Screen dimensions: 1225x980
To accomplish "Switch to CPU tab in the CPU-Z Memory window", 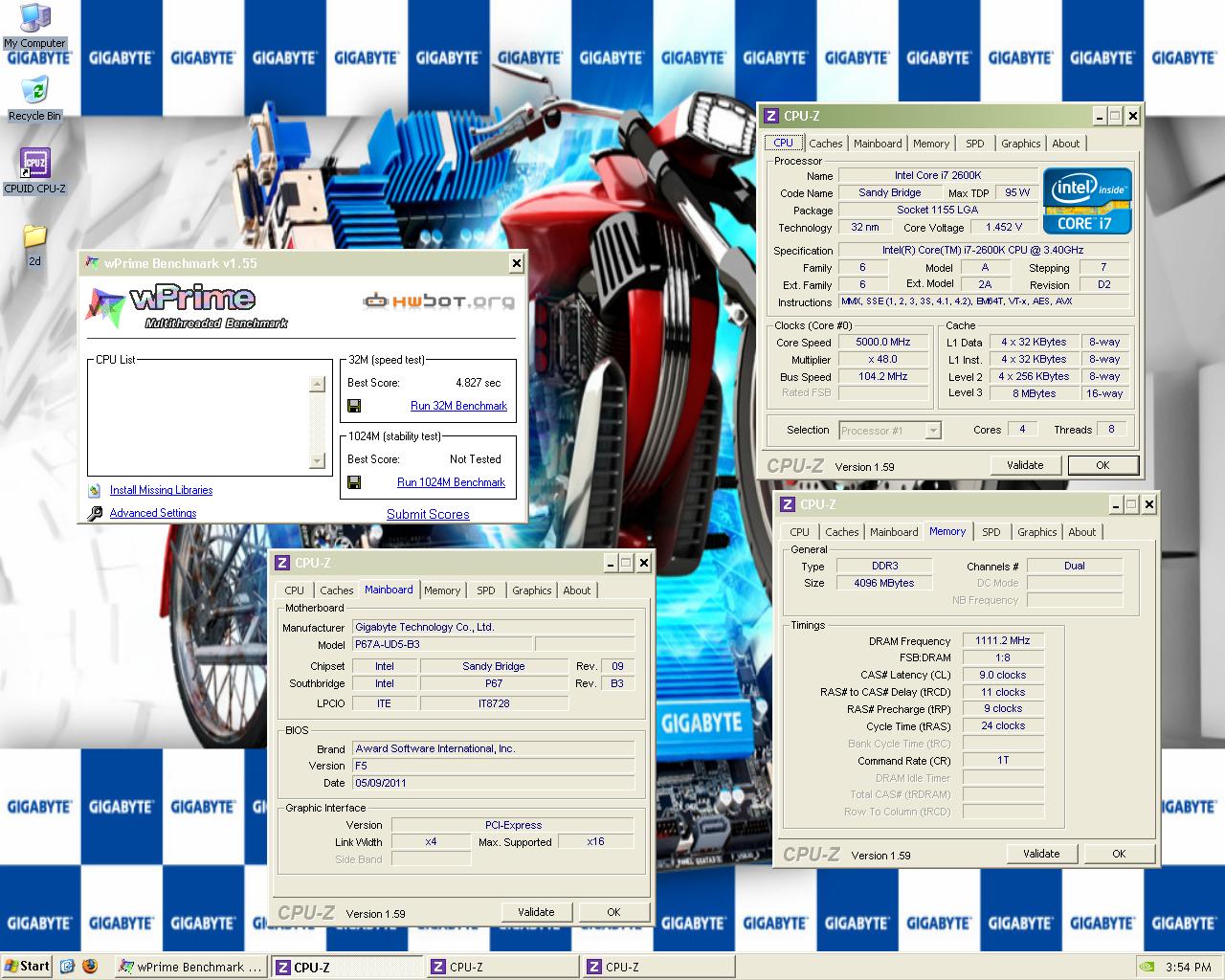I will [800, 532].
